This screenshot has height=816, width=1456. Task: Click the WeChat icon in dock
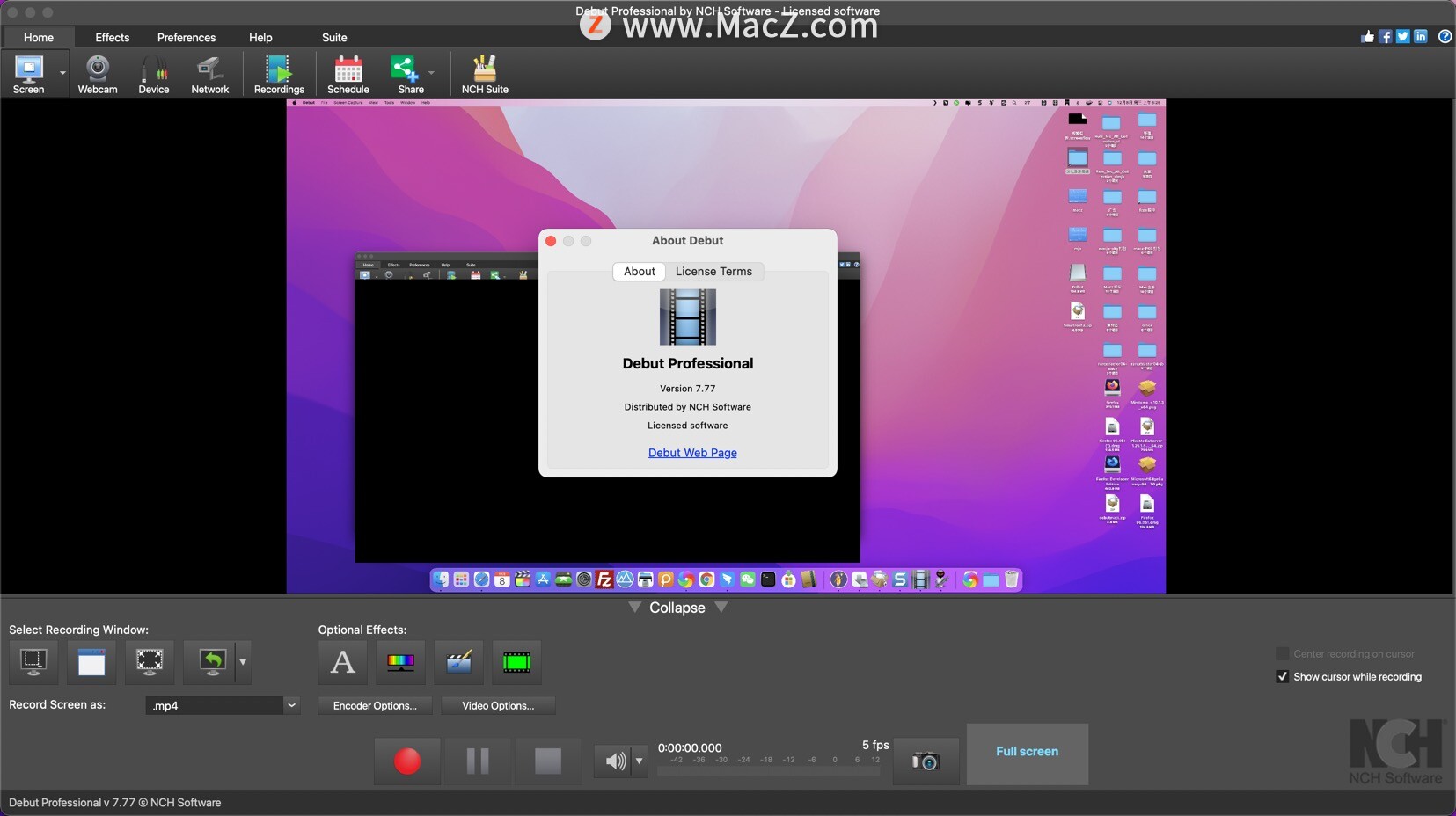[x=748, y=579]
